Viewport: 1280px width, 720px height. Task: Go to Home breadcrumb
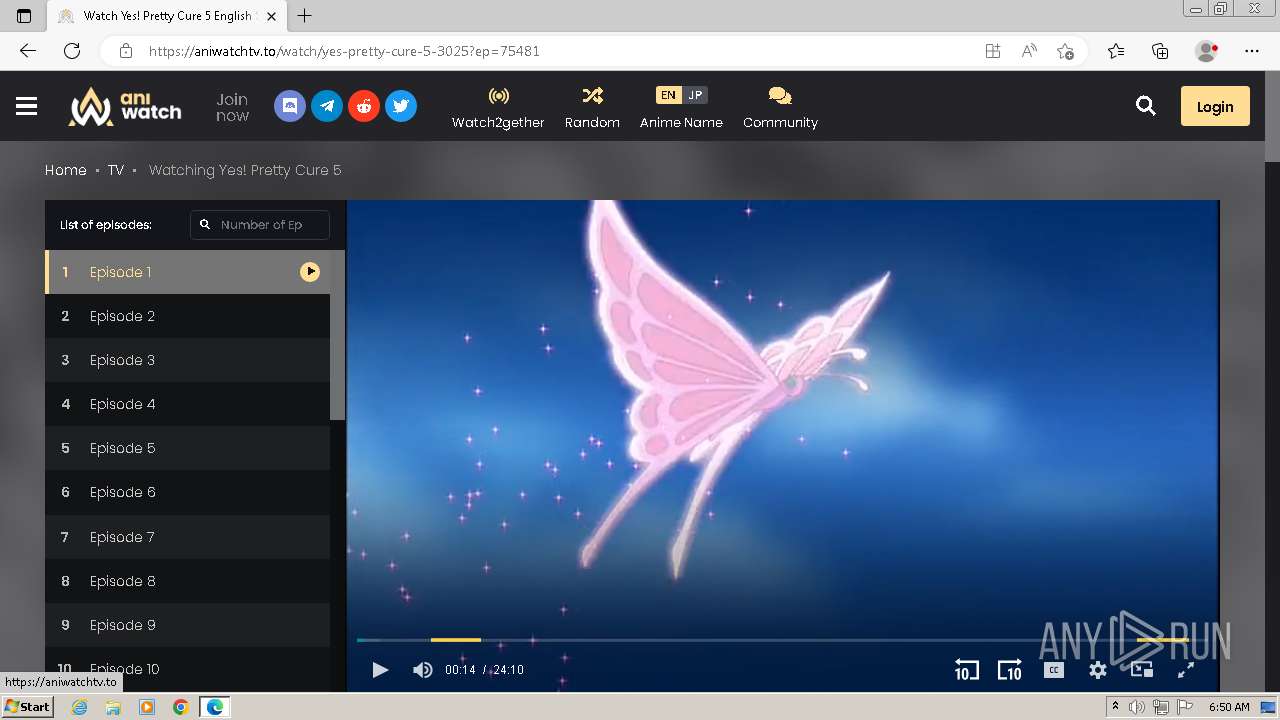(66, 170)
